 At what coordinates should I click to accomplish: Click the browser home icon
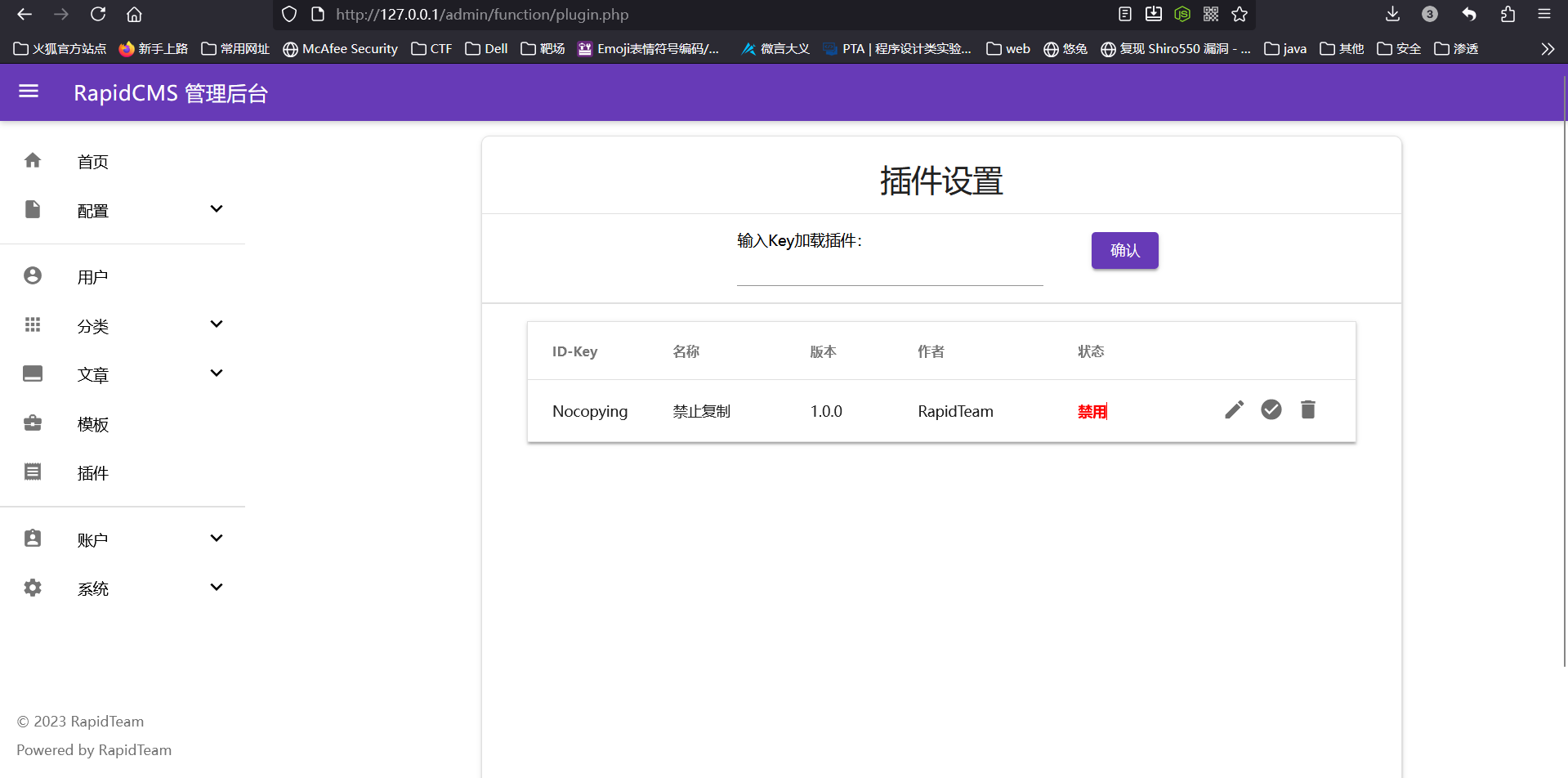(134, 14)
